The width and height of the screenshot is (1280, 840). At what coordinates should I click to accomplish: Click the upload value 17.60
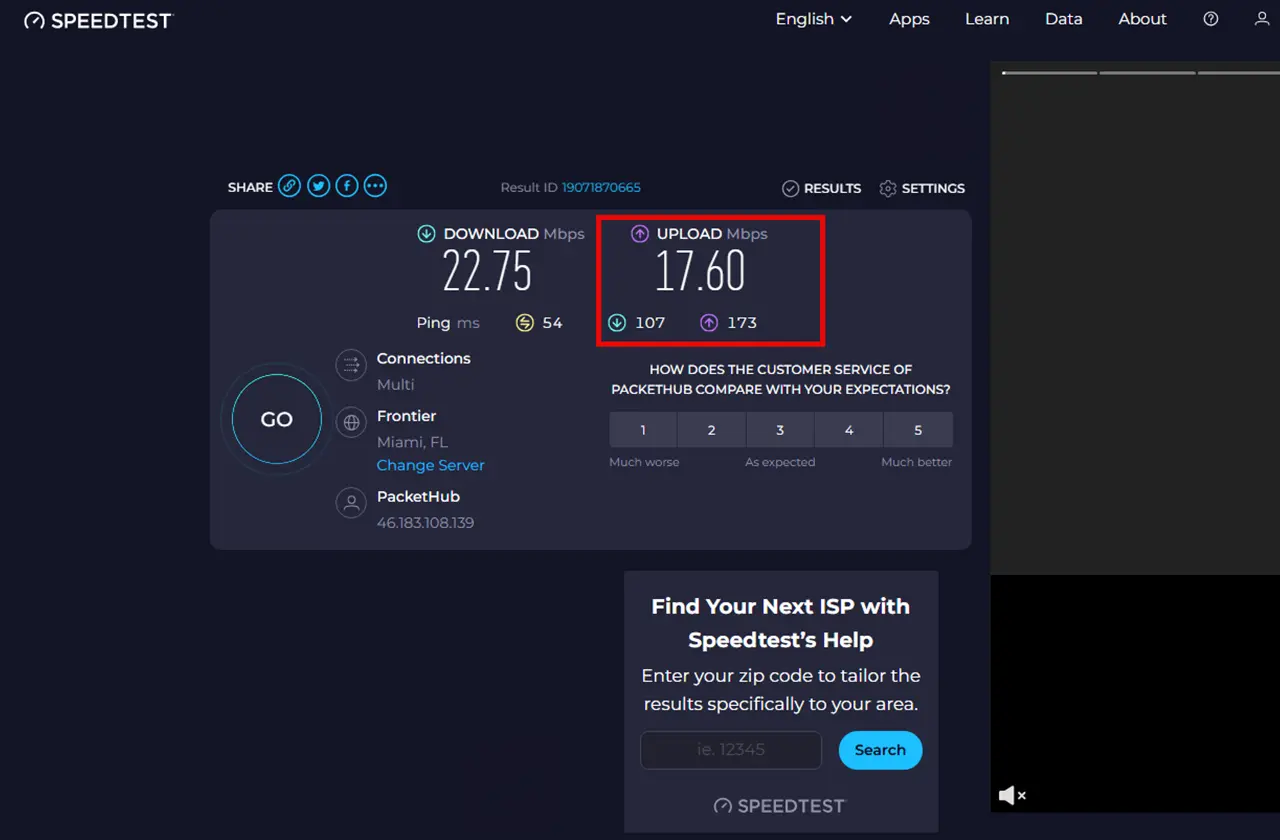click(700, 271)
